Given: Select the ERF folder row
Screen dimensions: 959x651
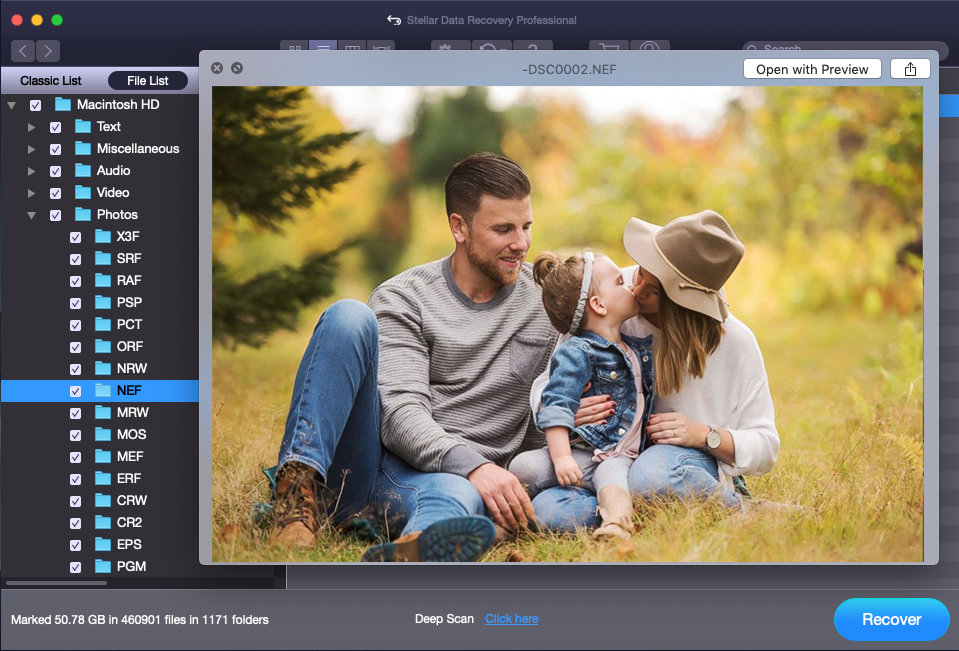Looking at the screenshot, I should pos(100,479).
